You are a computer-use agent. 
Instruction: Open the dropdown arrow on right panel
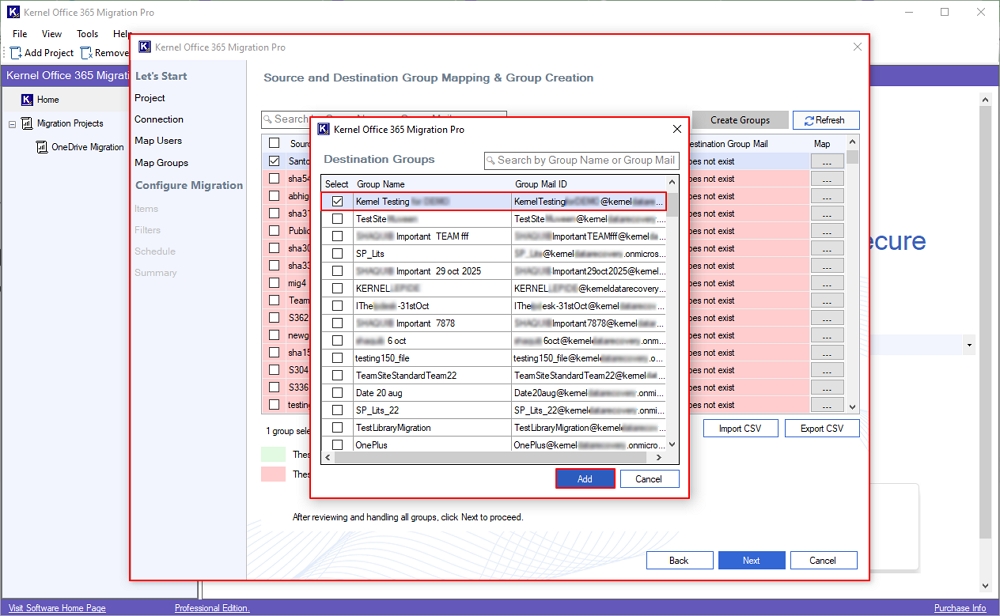(969, 345)
